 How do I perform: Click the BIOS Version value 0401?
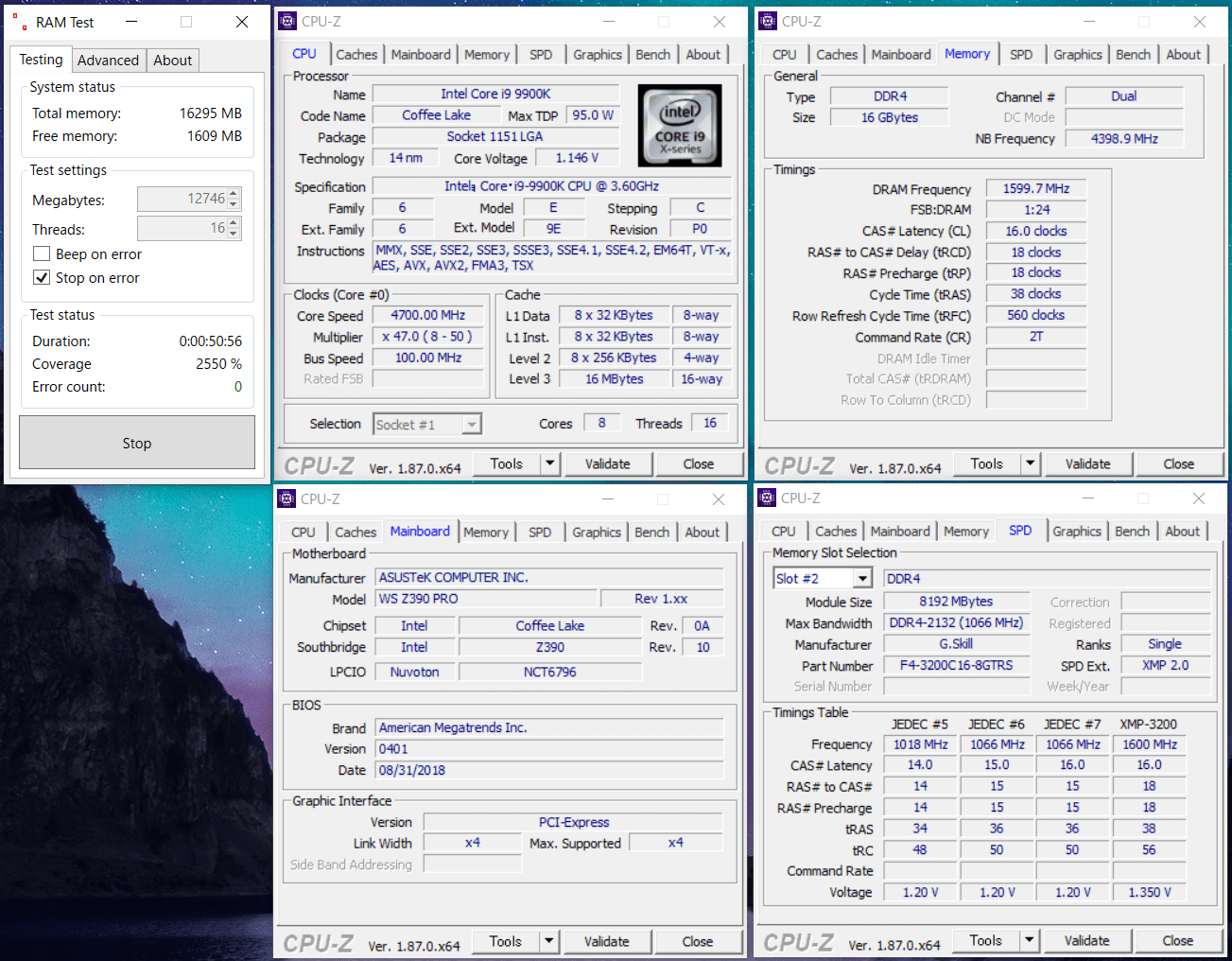click(x=549, y=748)
